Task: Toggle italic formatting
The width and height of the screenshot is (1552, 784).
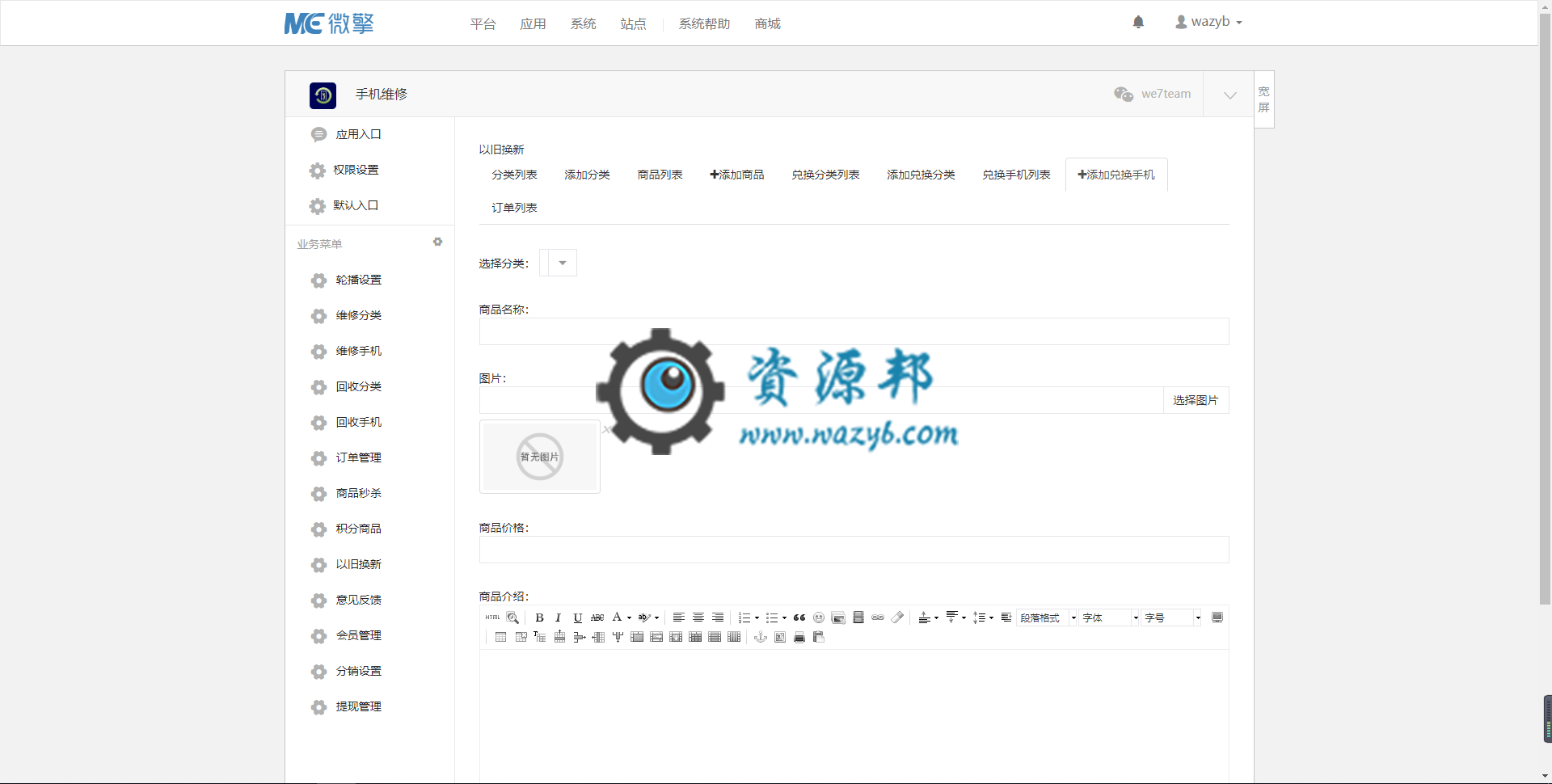Action: click(x=558, y=618)
